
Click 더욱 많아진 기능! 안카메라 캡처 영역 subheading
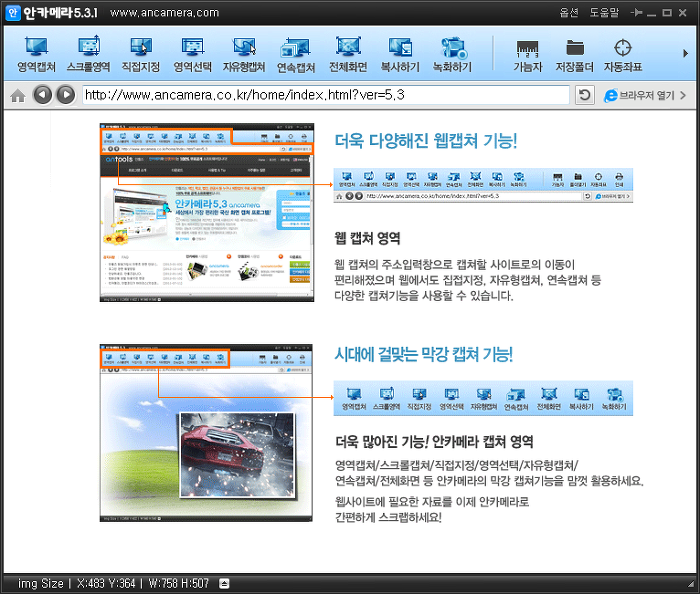click(x=434, y=442)
